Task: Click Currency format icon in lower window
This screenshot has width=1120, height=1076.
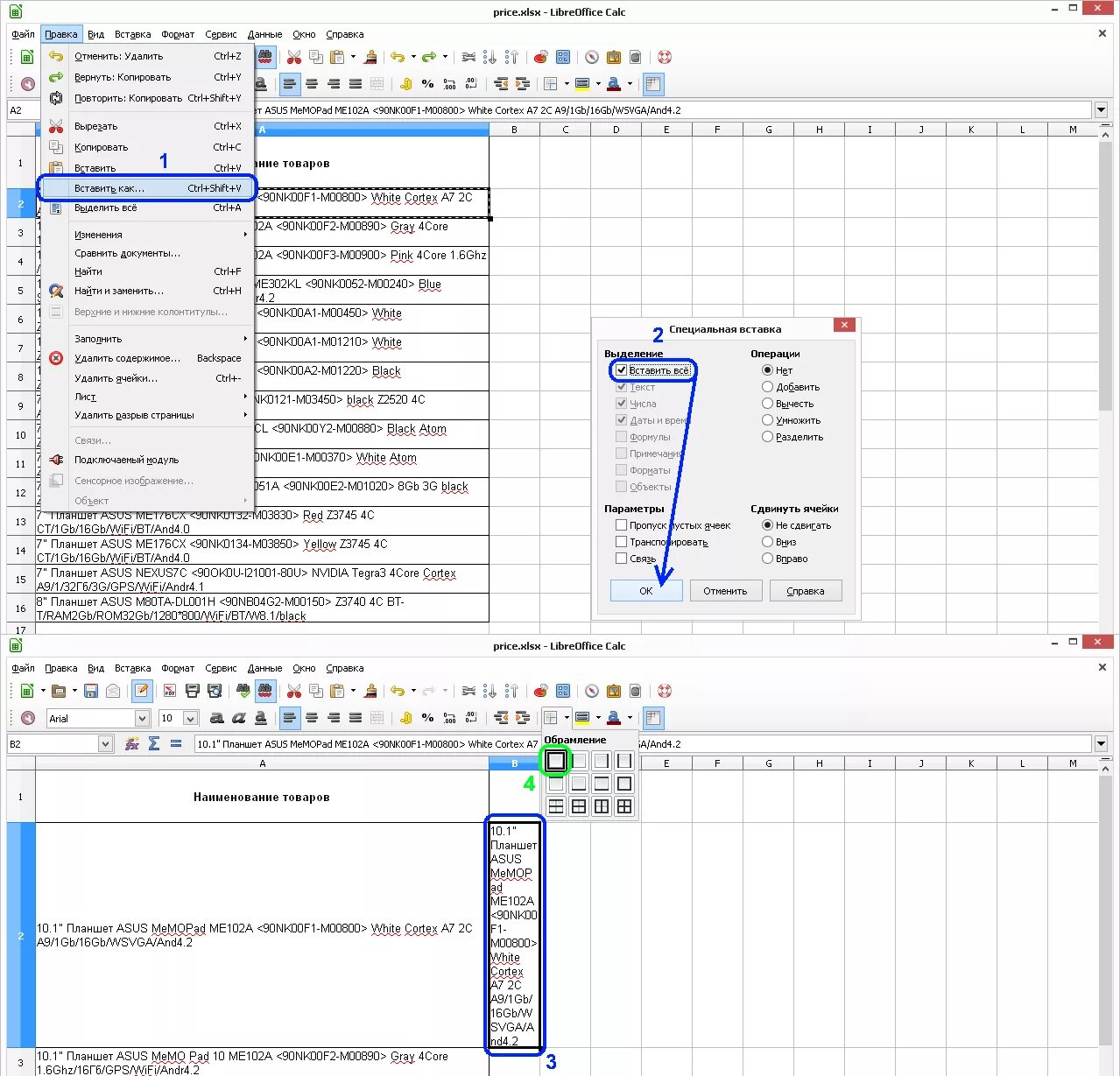Action: point(405,718)
